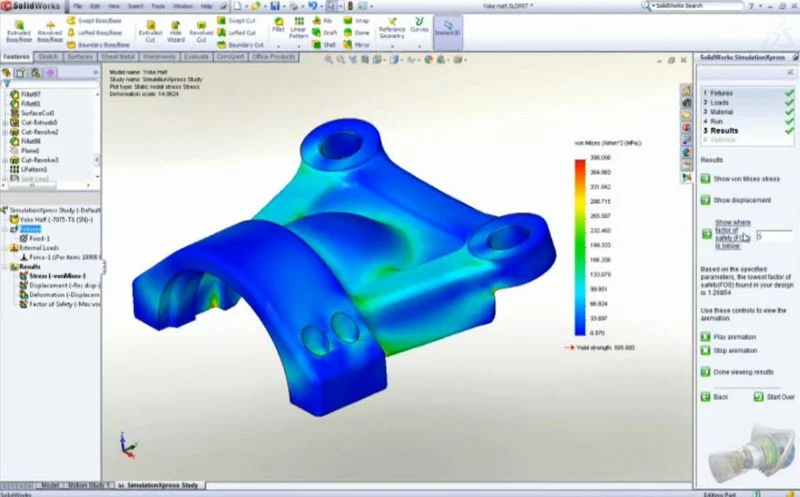Expand the Cut-Revolve3 feature node
The width and height of the screenshot is (800, 497).
[x=6, y=160]
